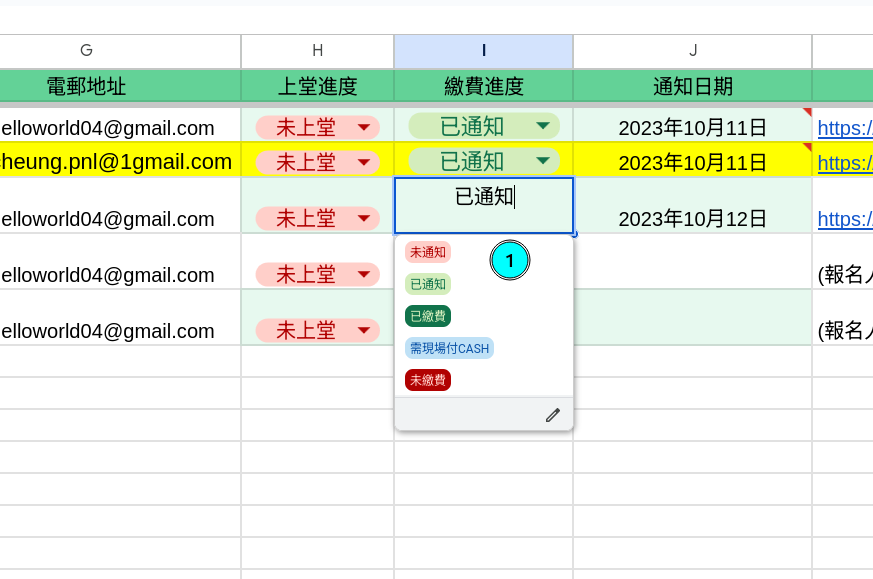Click the 2023年10月12日 date cell

pos(692,218)
